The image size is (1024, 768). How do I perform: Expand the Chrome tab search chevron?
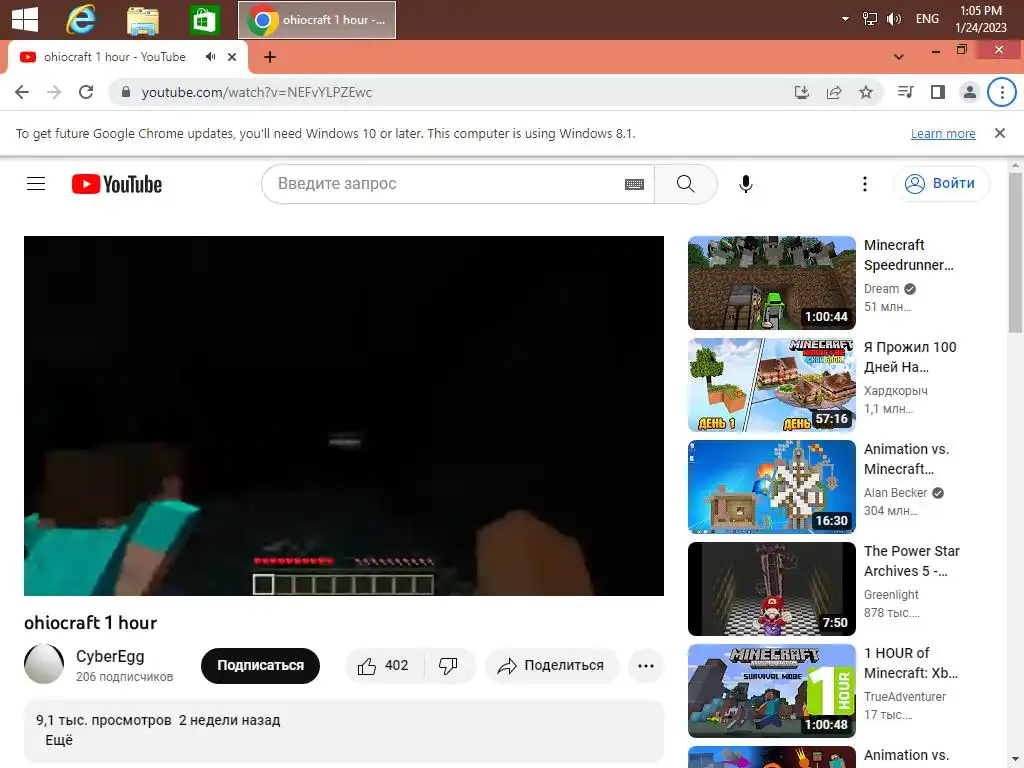coord(899,57)
